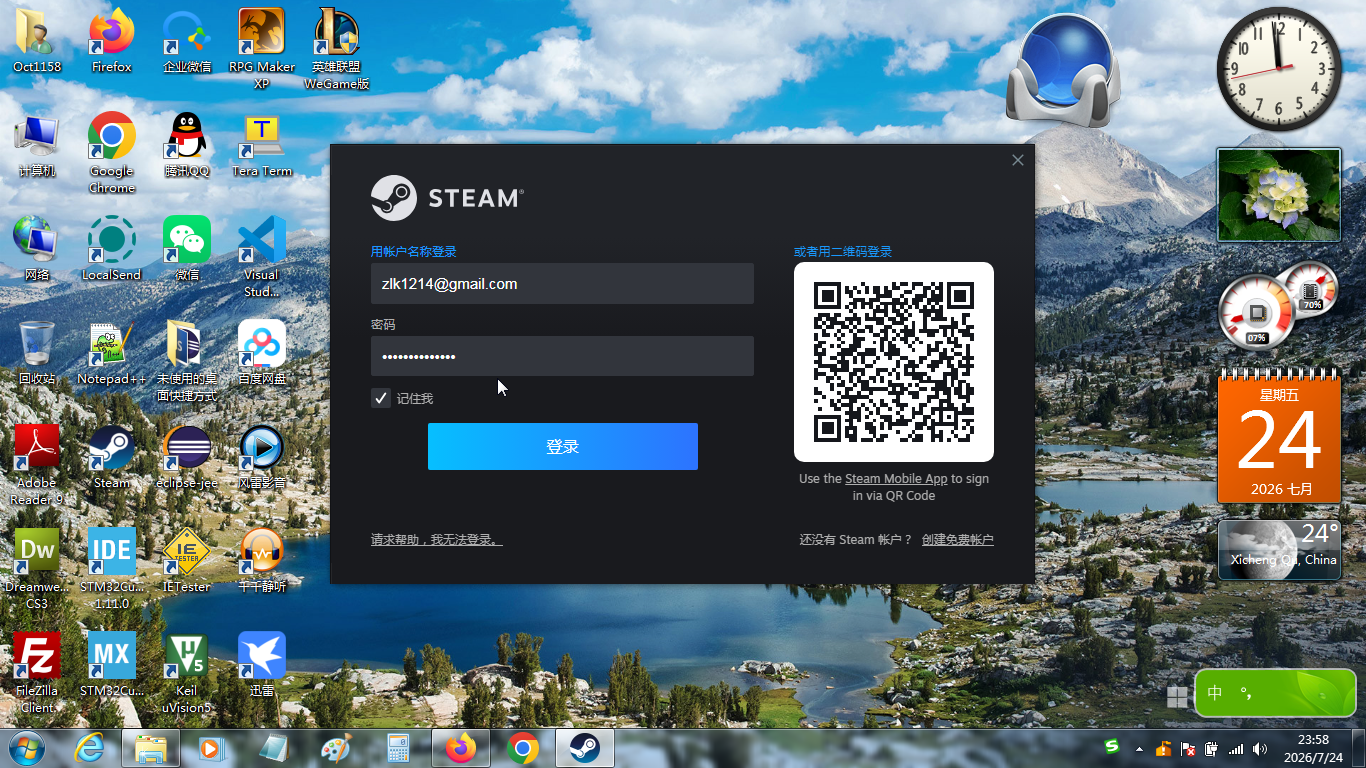Select the 风雷影音 desktop shortcut
The width and height of the screenshot is (1366, 768).
(x=262, y=458)
